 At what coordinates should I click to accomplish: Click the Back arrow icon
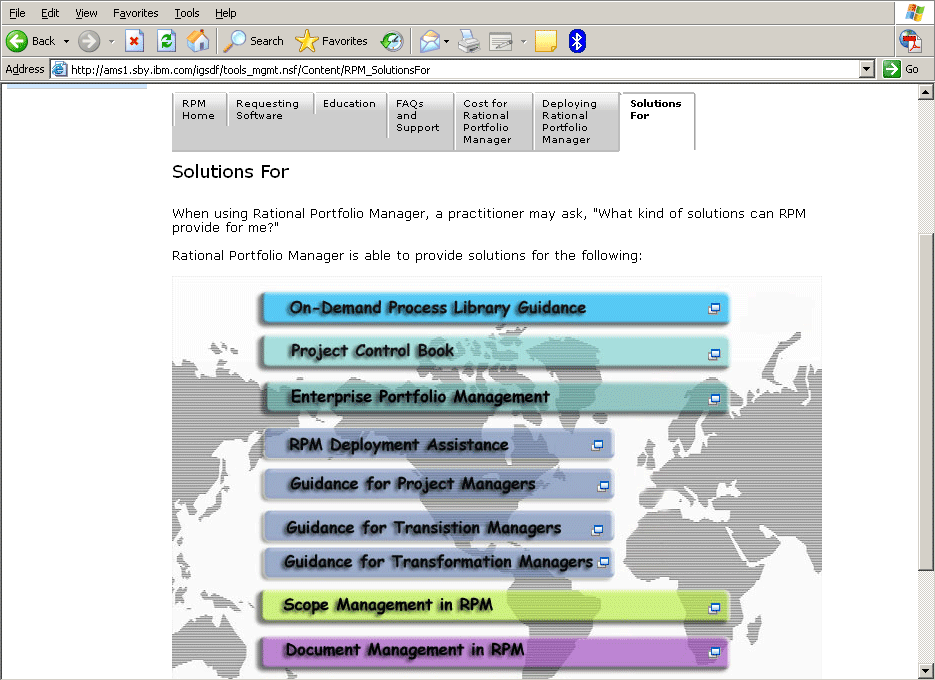pos(17,41)
